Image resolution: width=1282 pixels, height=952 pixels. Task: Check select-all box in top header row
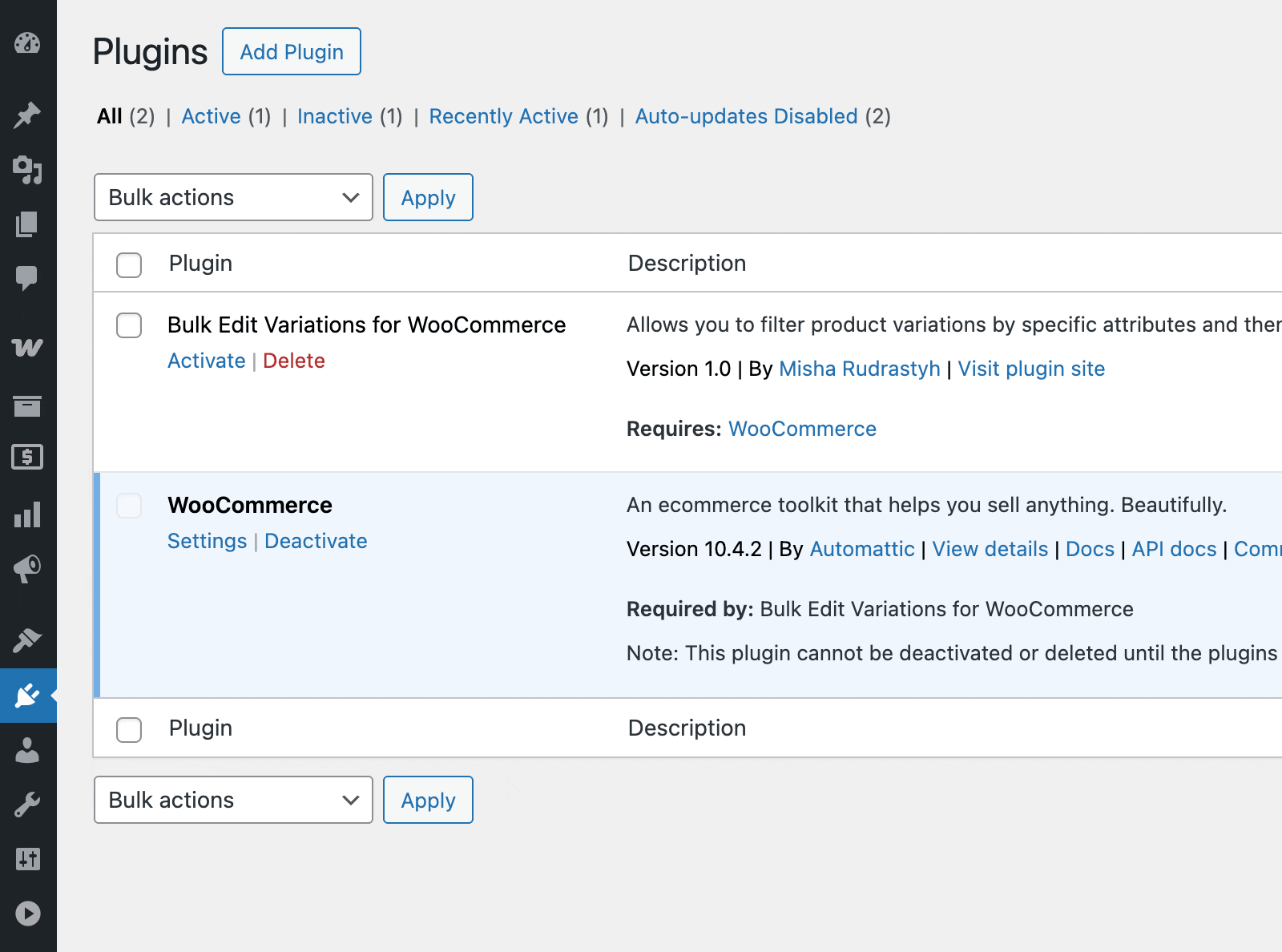[x=129, y=264]
